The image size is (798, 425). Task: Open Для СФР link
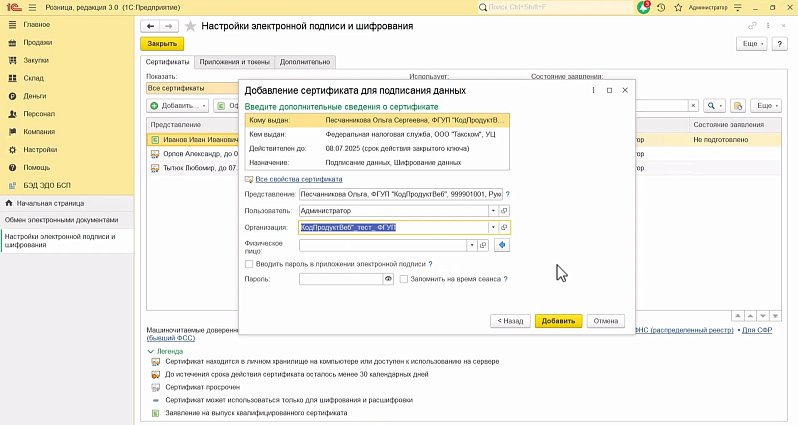pos(757,330)
